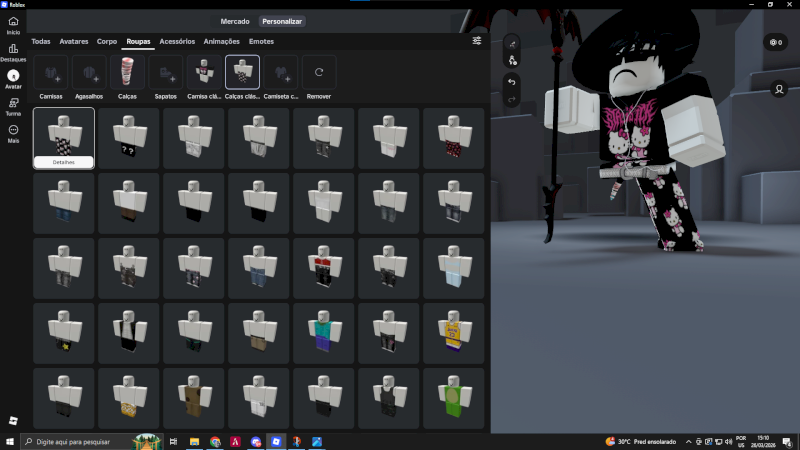The height and width of the screenshot is (450, 800).
Task: Open the Início home sidebar icon
Action: tap(13, 25)
